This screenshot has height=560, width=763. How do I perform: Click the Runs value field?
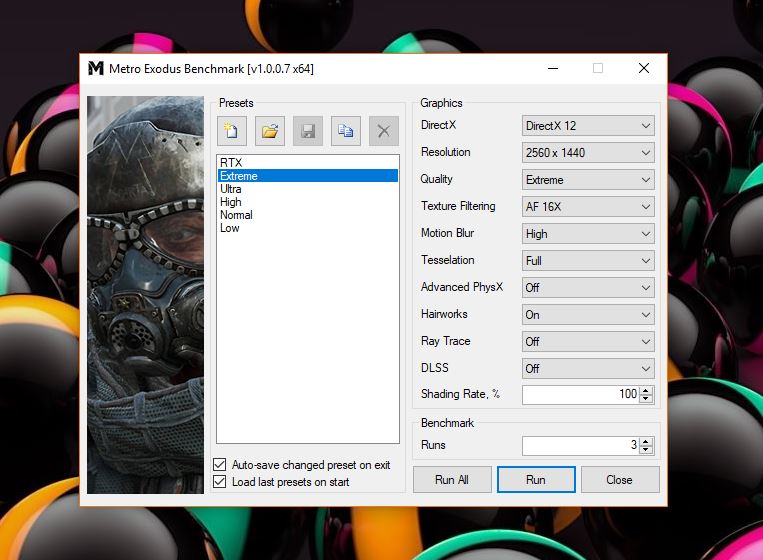(x=581, y=446)
